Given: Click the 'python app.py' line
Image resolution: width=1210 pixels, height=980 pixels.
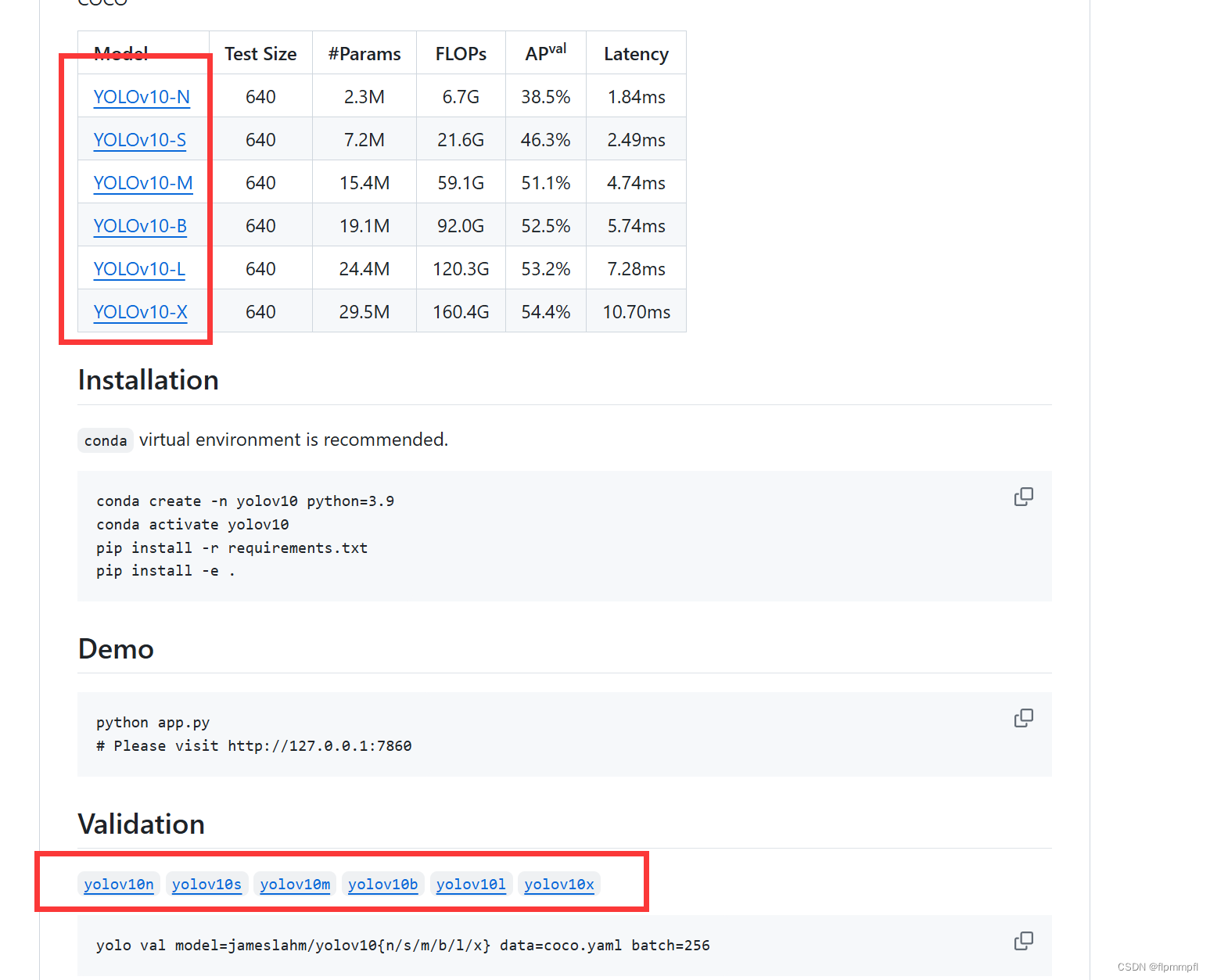Looking at the screenshot, I should point(153,723).
